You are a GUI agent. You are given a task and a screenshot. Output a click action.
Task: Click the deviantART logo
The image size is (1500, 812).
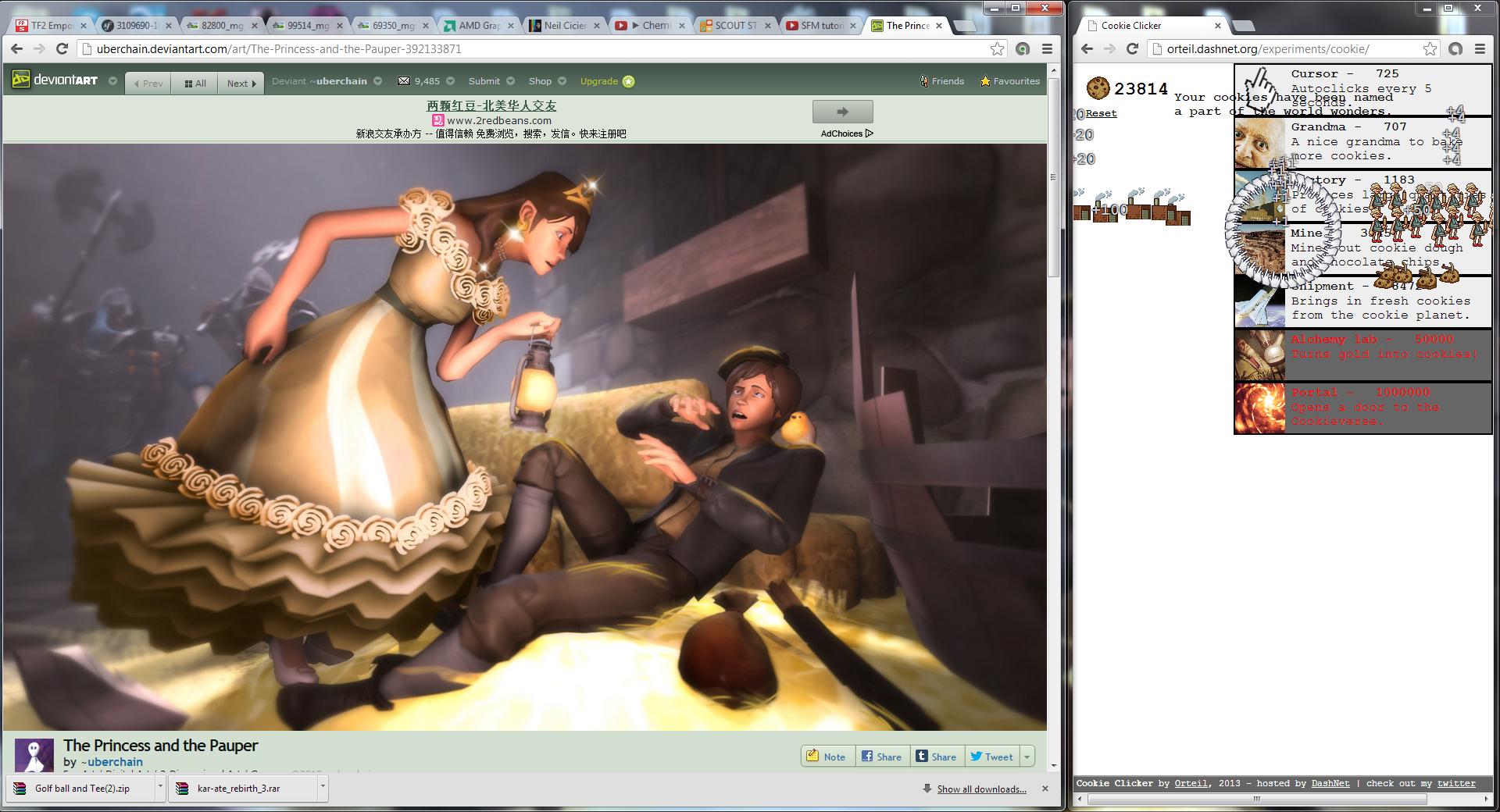point(55,80)
